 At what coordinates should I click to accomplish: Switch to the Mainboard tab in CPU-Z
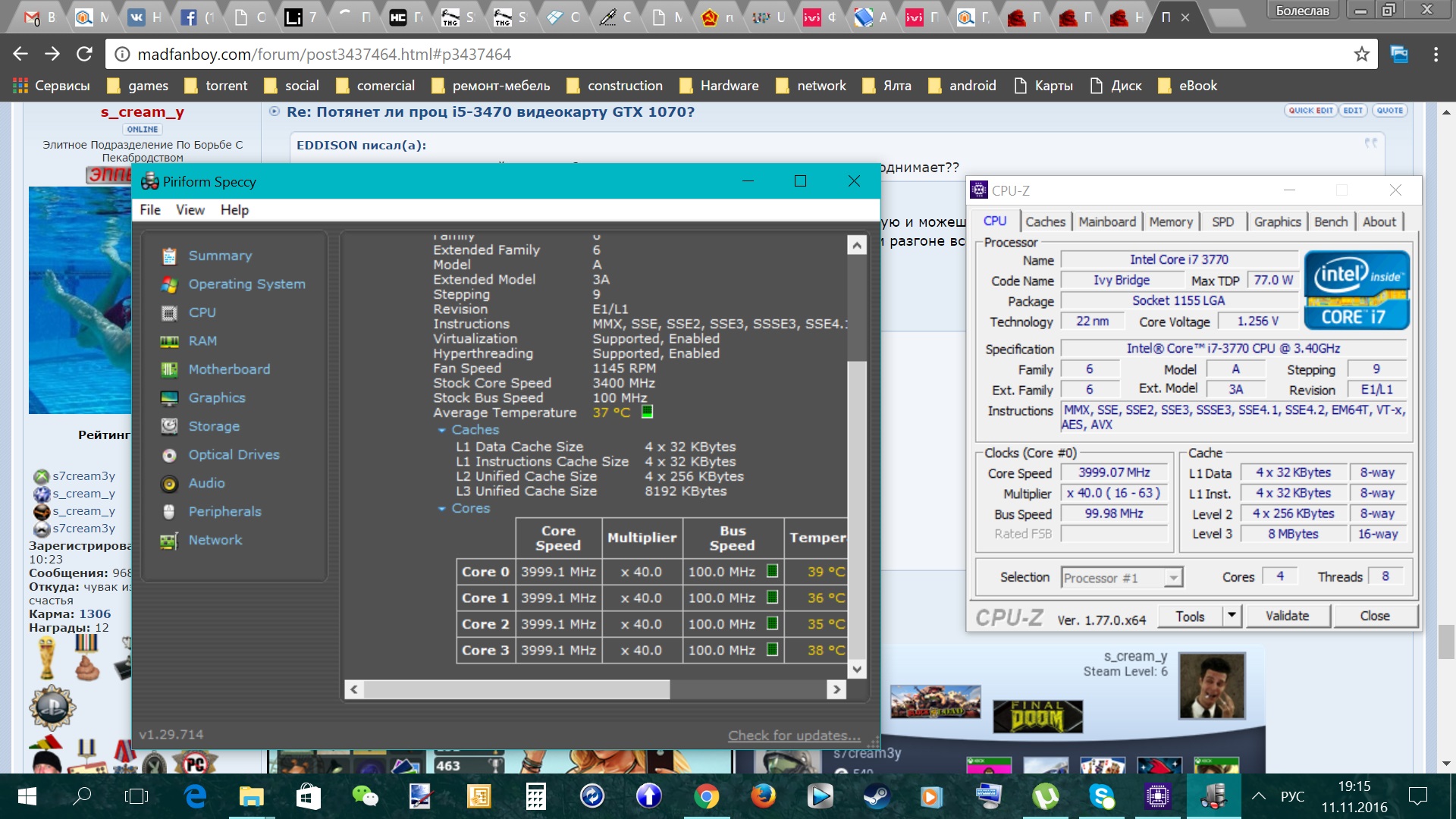(1106, 221)
